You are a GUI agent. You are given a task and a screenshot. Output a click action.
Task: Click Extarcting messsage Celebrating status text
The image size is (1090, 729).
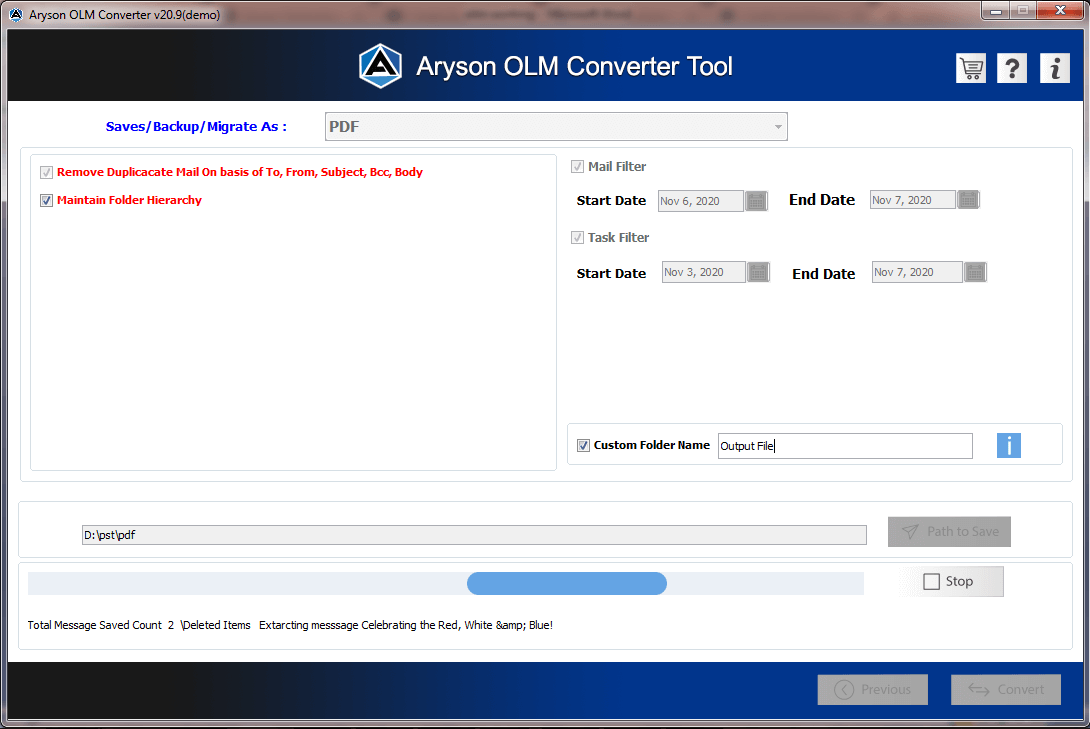406,625
